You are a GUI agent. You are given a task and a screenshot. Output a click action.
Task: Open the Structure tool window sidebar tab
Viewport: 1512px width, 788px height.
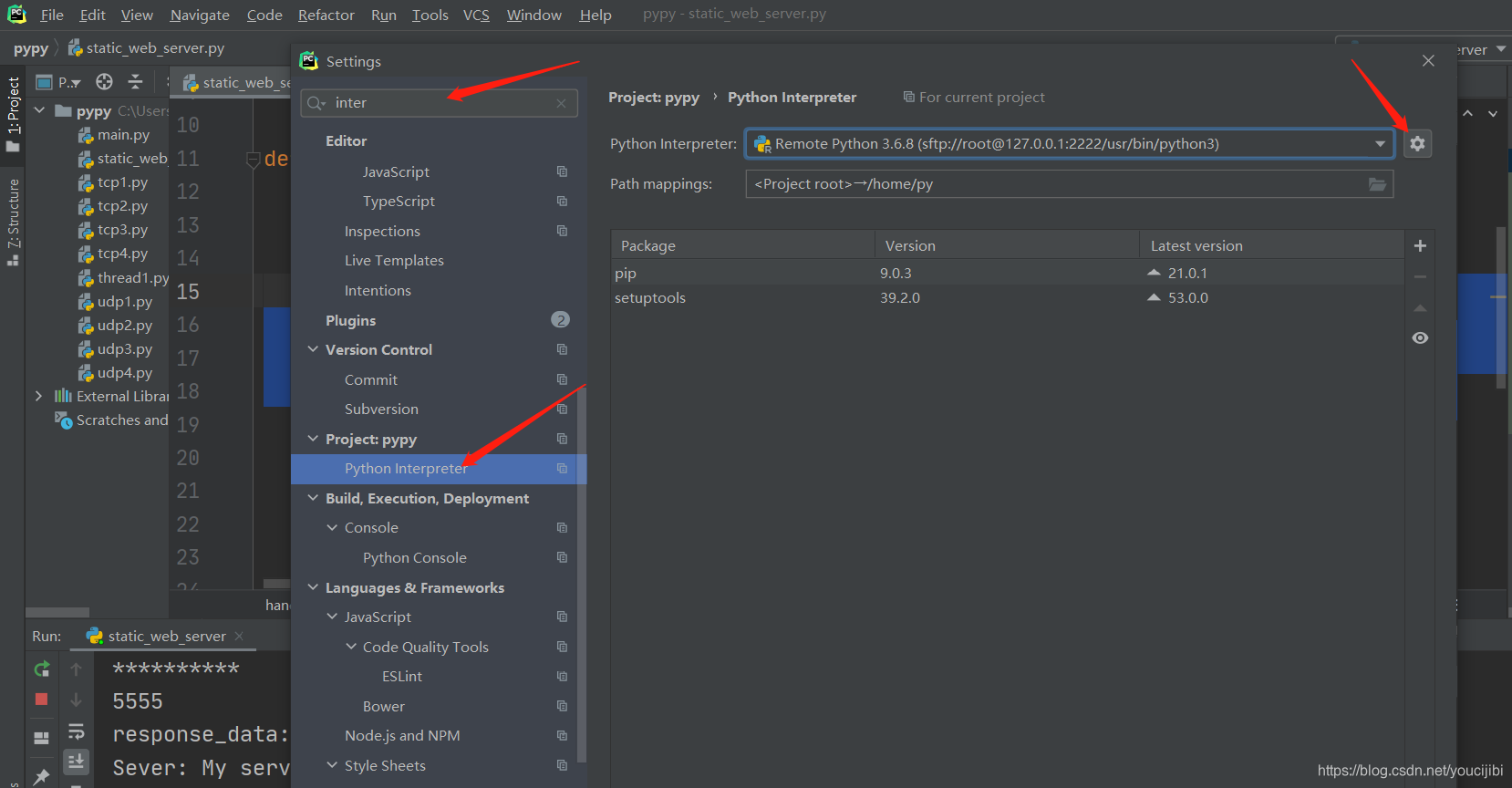13,222
